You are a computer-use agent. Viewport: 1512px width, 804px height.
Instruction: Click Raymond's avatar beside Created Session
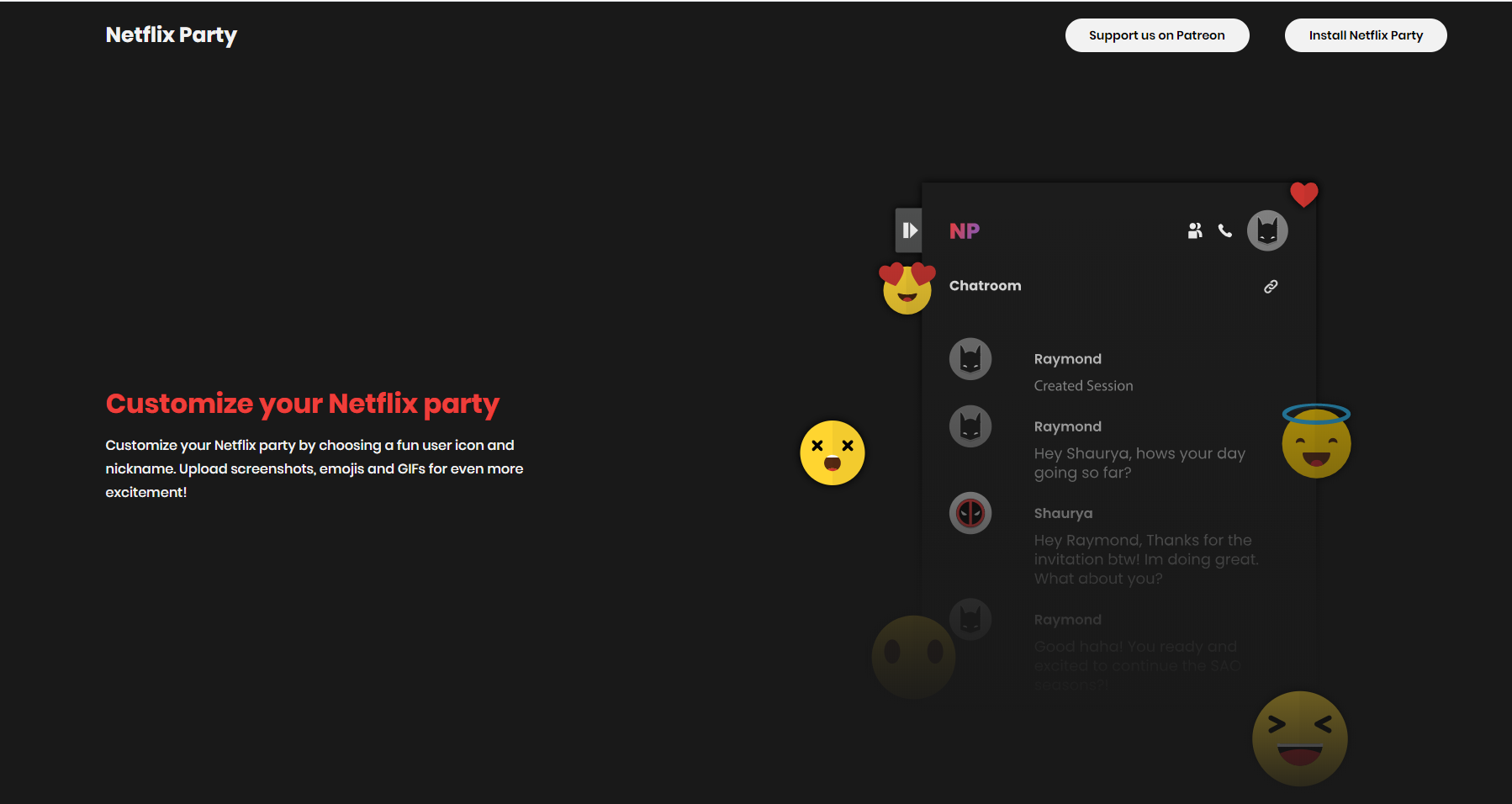[970, 359]
